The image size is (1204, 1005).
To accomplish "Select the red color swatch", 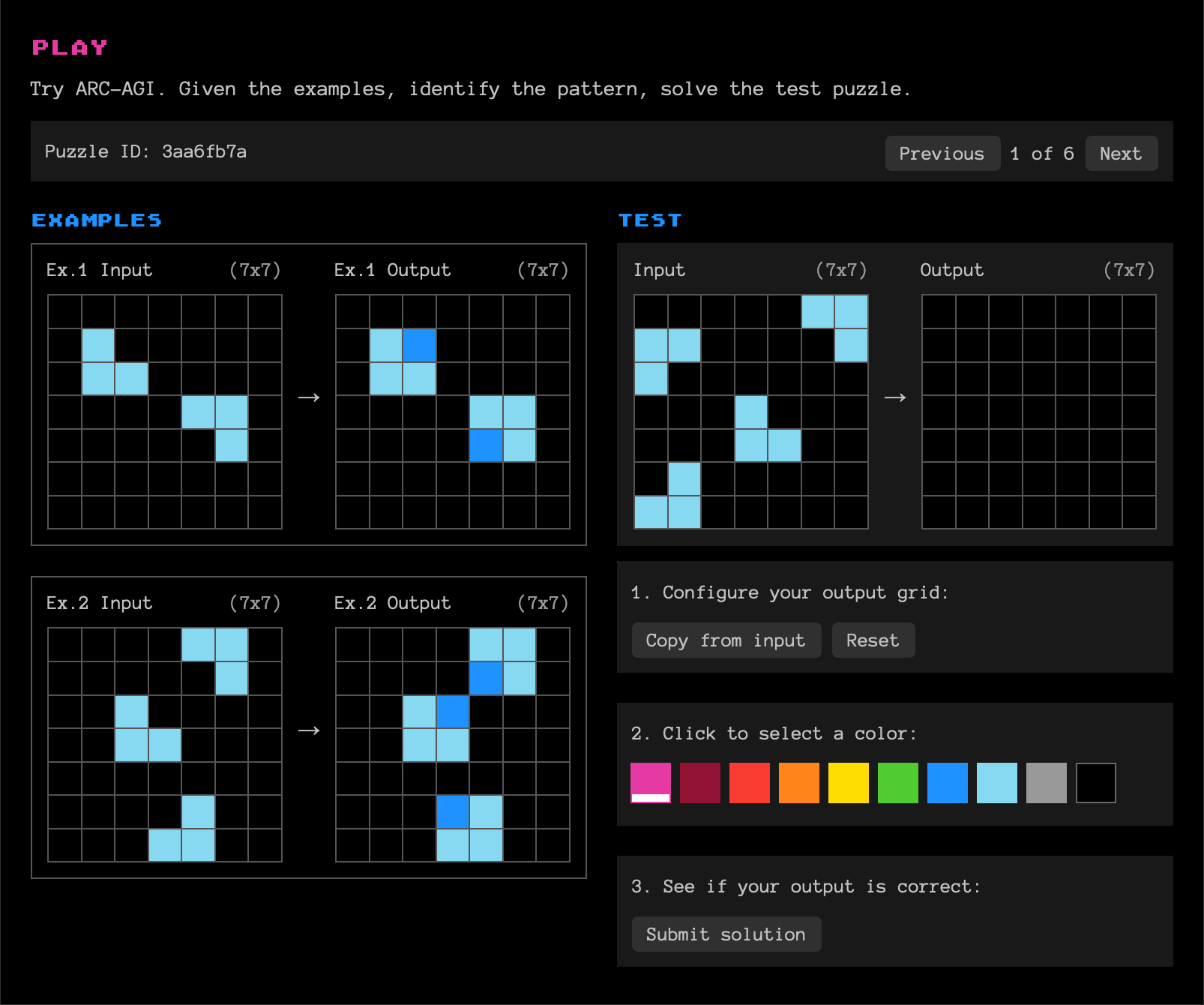I will point(750,783).
